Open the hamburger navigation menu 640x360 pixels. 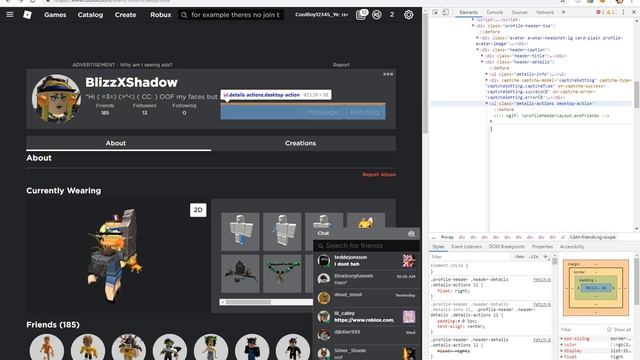(x=10, y=15)
